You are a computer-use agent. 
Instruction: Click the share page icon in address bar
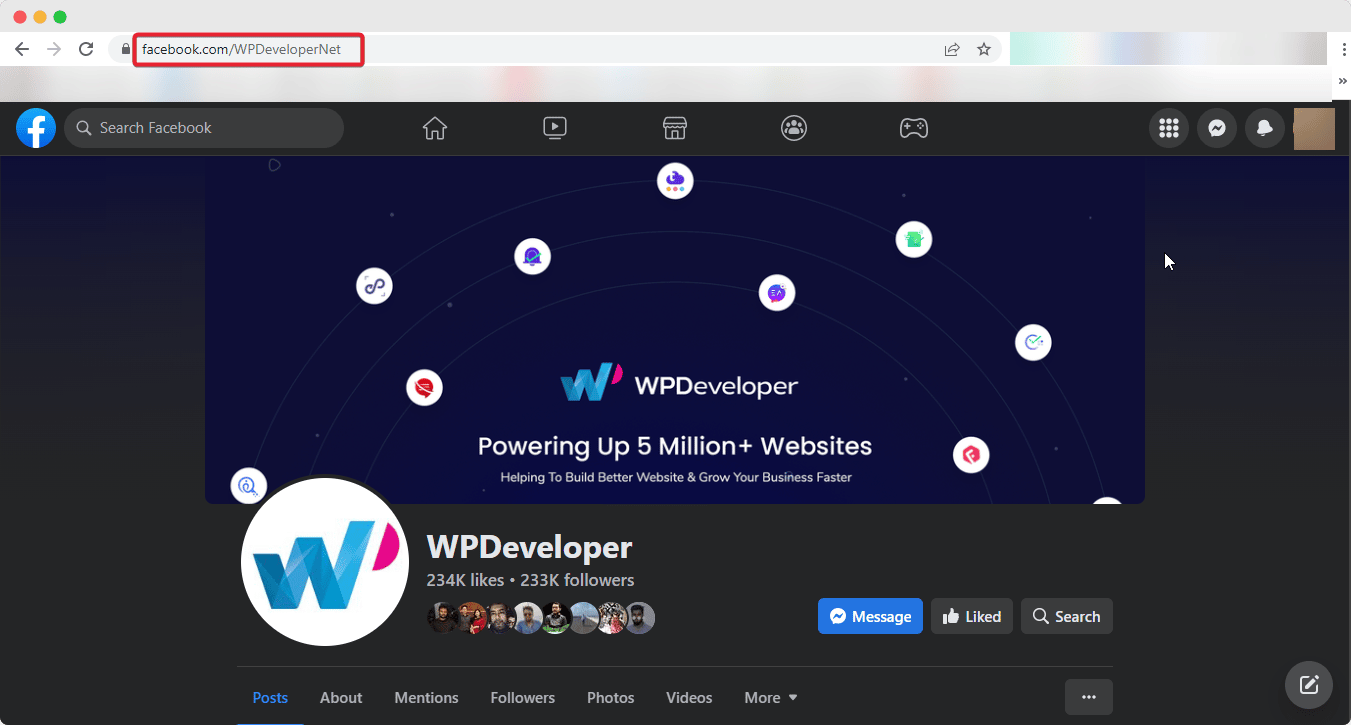click(x=952, y=49)
